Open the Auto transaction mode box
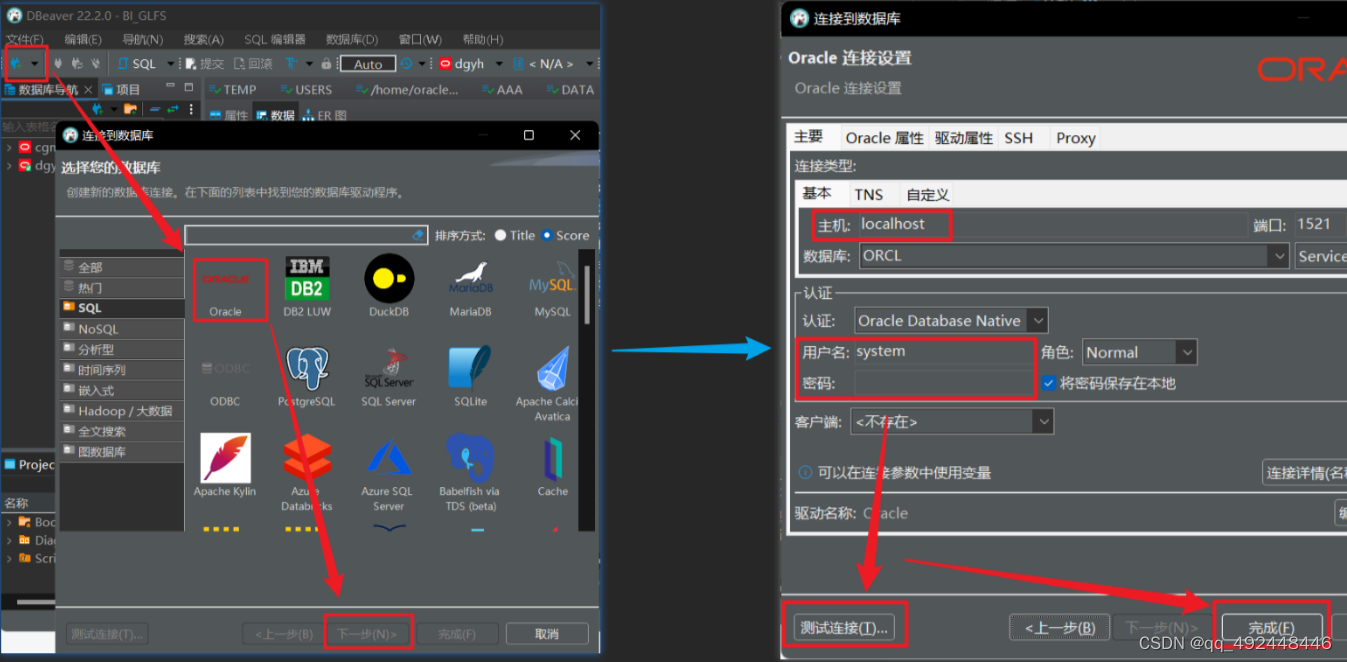Screen dimensions: 1347x662 (x=368, y=64)
